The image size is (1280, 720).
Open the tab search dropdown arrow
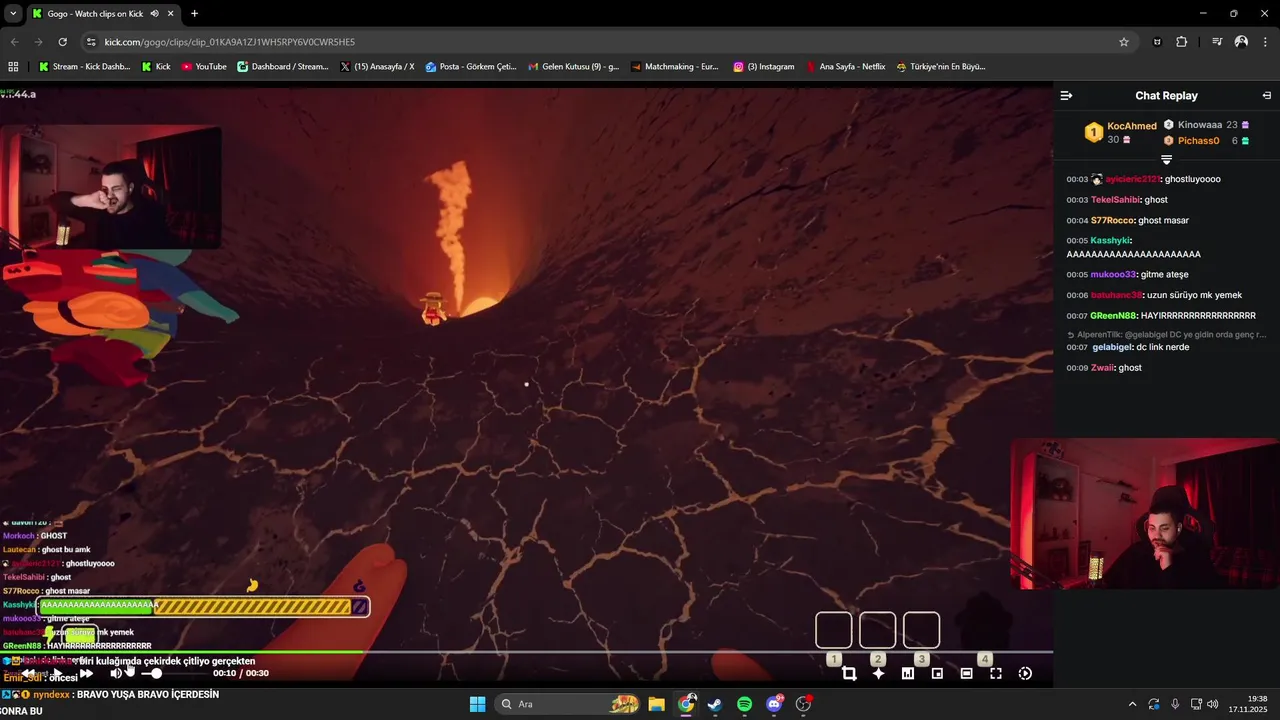point(13,14)
